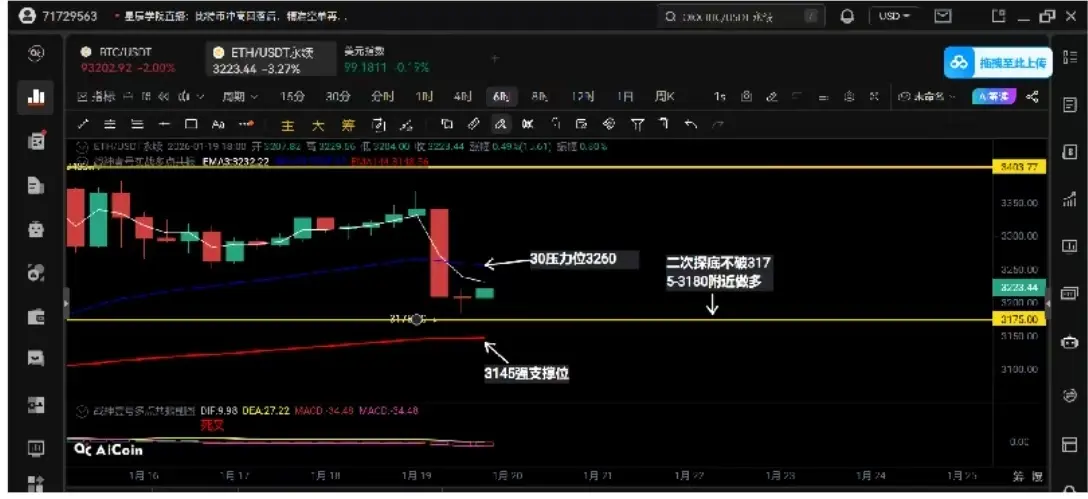Viewport: 1088px width, 499px height.
Task: Open notifications bell icon
Action: point(847,17)
